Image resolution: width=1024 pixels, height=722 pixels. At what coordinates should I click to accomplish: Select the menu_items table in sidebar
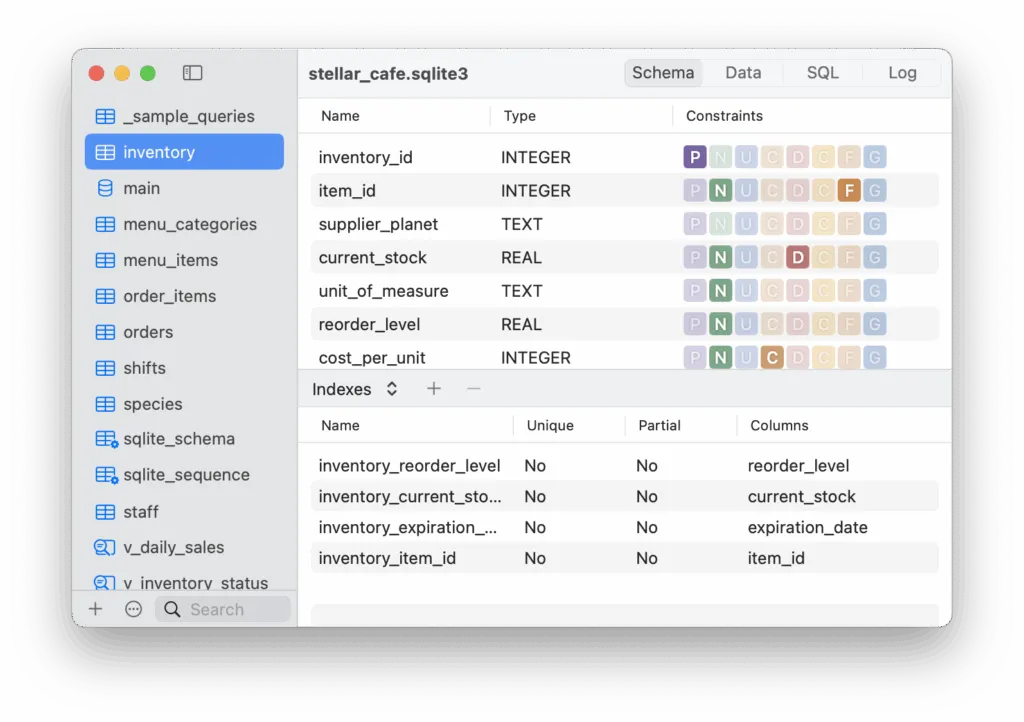[170, 260]
